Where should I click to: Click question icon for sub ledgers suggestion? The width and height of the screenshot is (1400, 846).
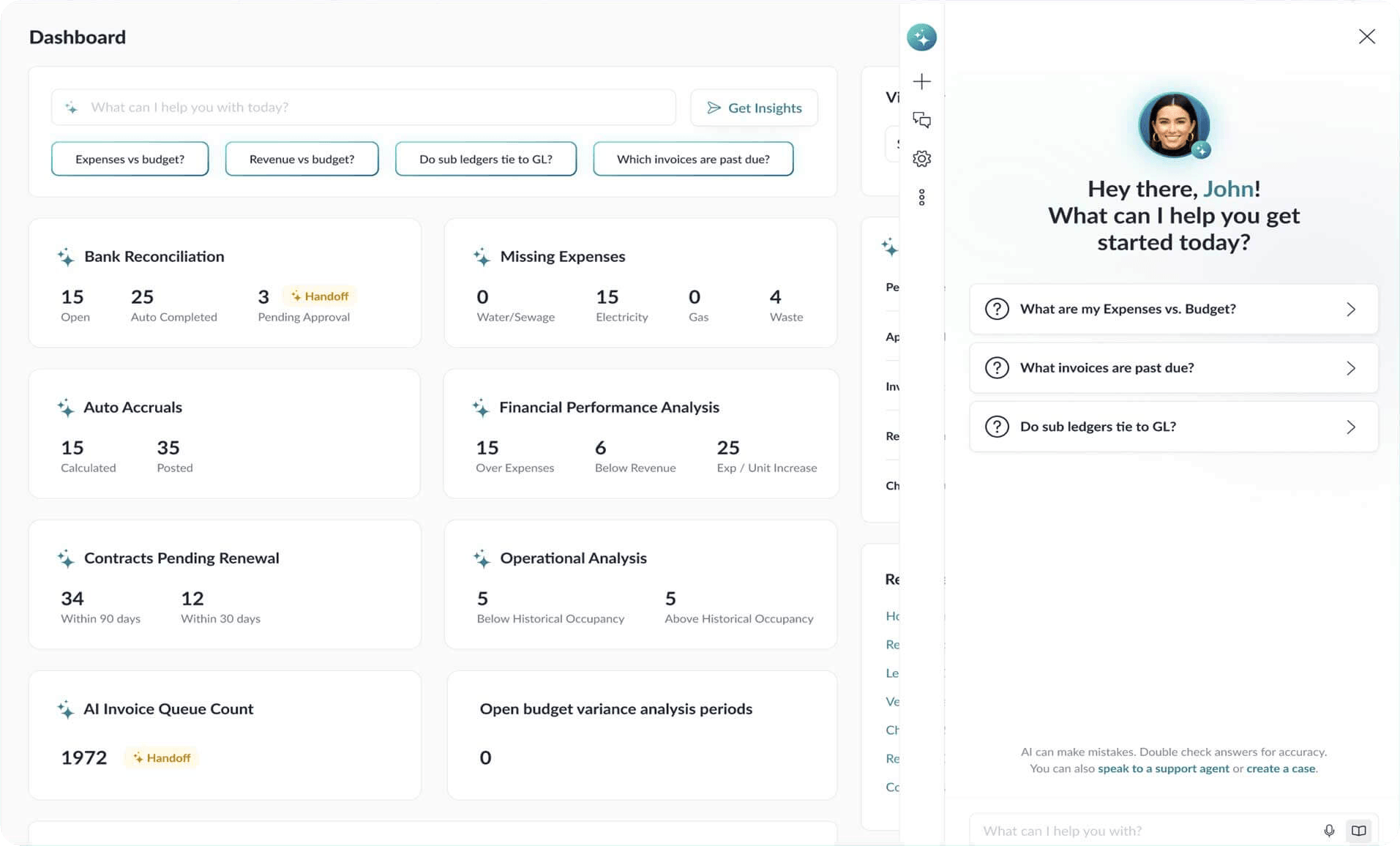point(997,427)
